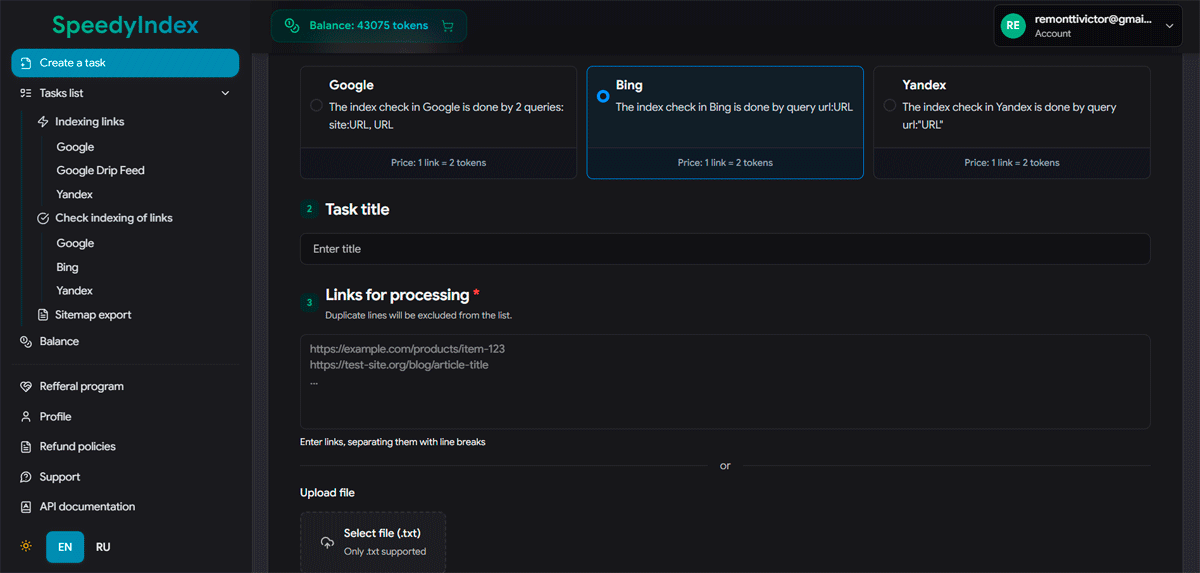
Task: Click the RE account avatar
Action: tap(1014, 26)
